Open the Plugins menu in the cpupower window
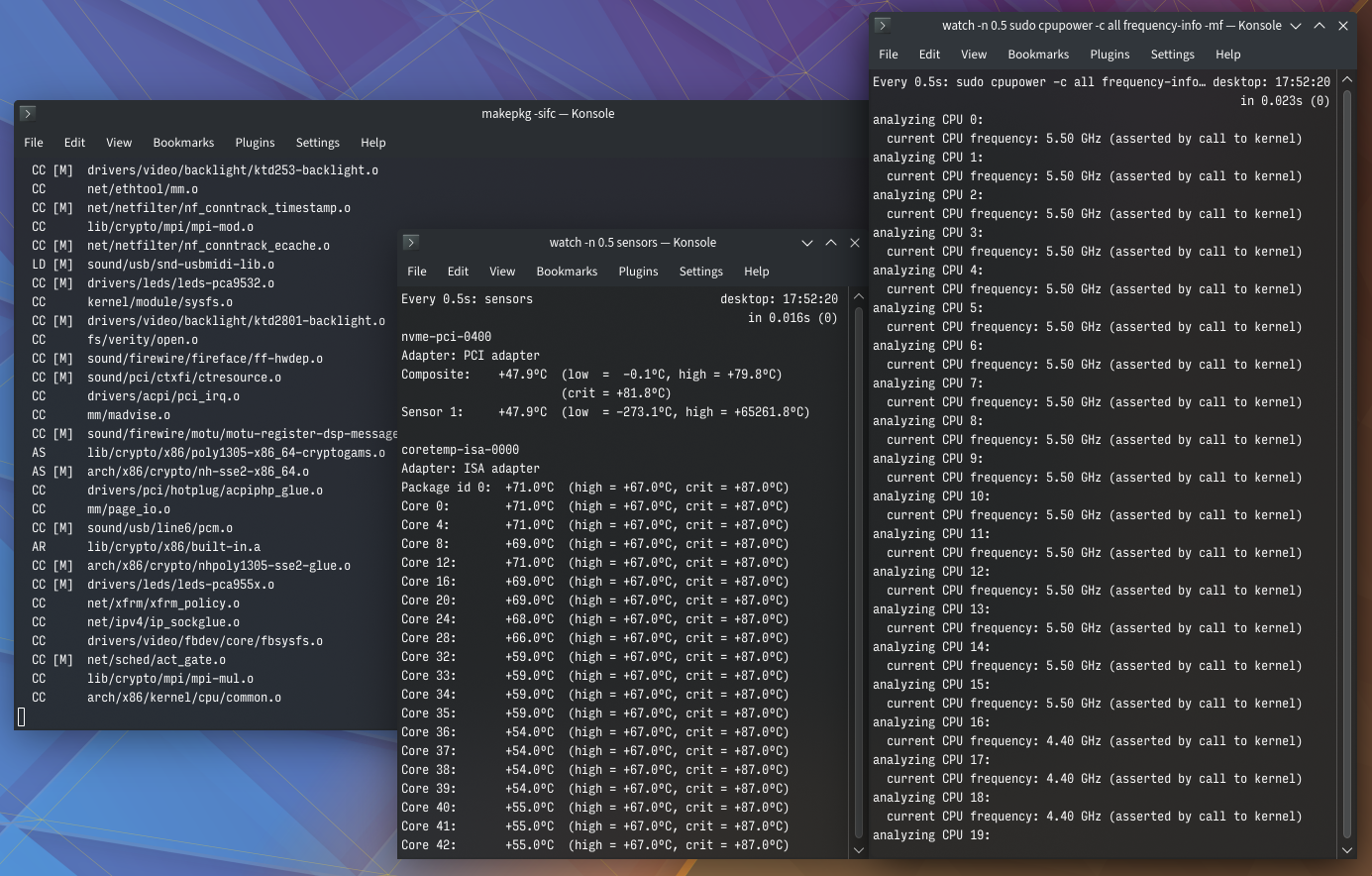The width and height of the screenshot is (1372, 876). (x=1109, y=55)
